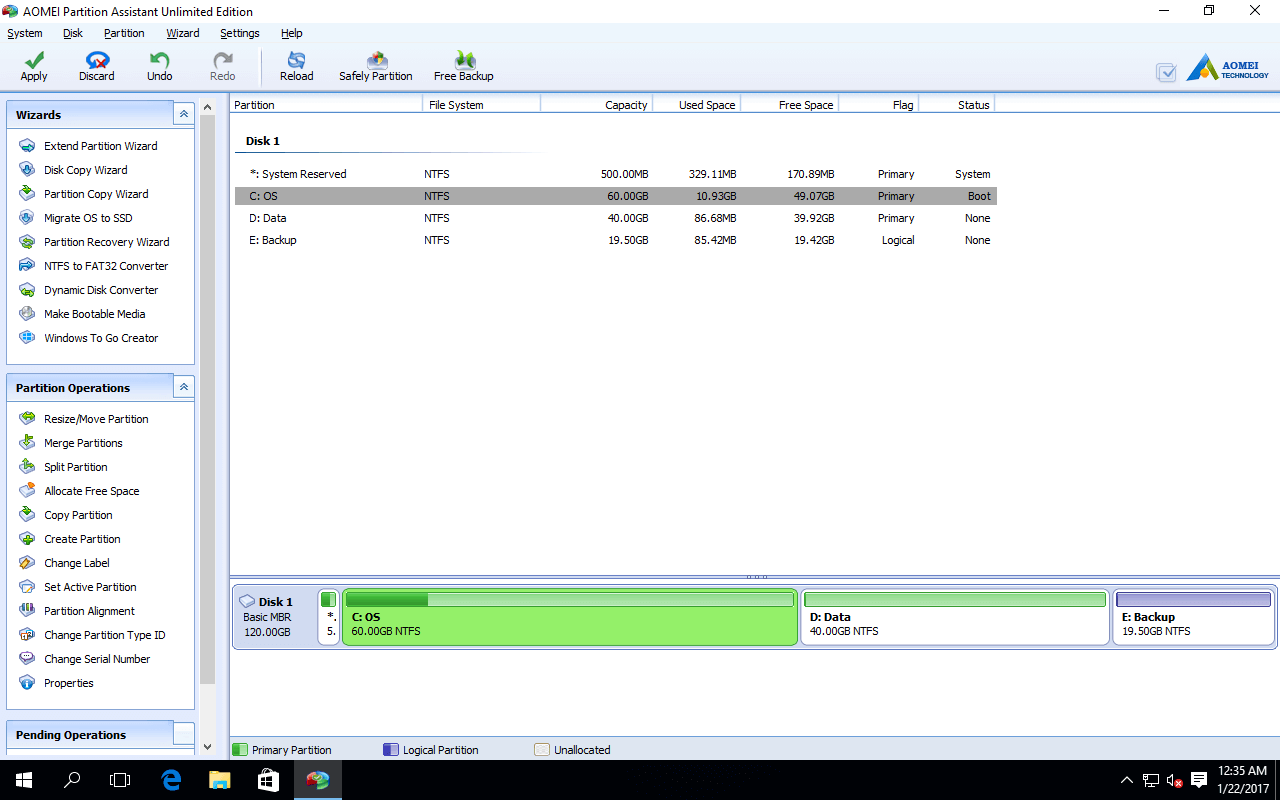1280x800 pixels.
Task: Collapse the Wizards panel
Action: [x=184, y=113]
